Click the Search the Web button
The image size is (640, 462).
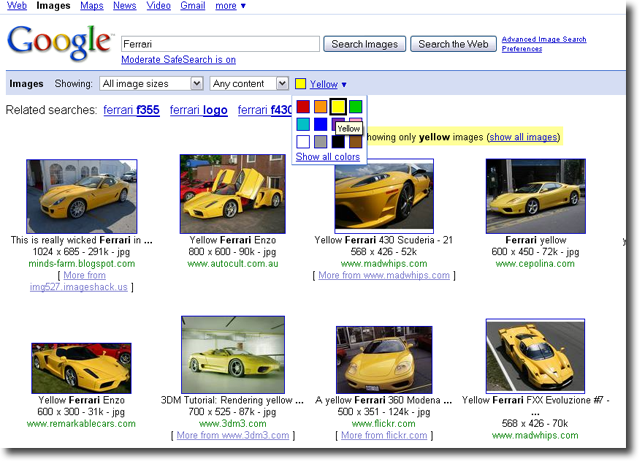[x=453, y=44]
